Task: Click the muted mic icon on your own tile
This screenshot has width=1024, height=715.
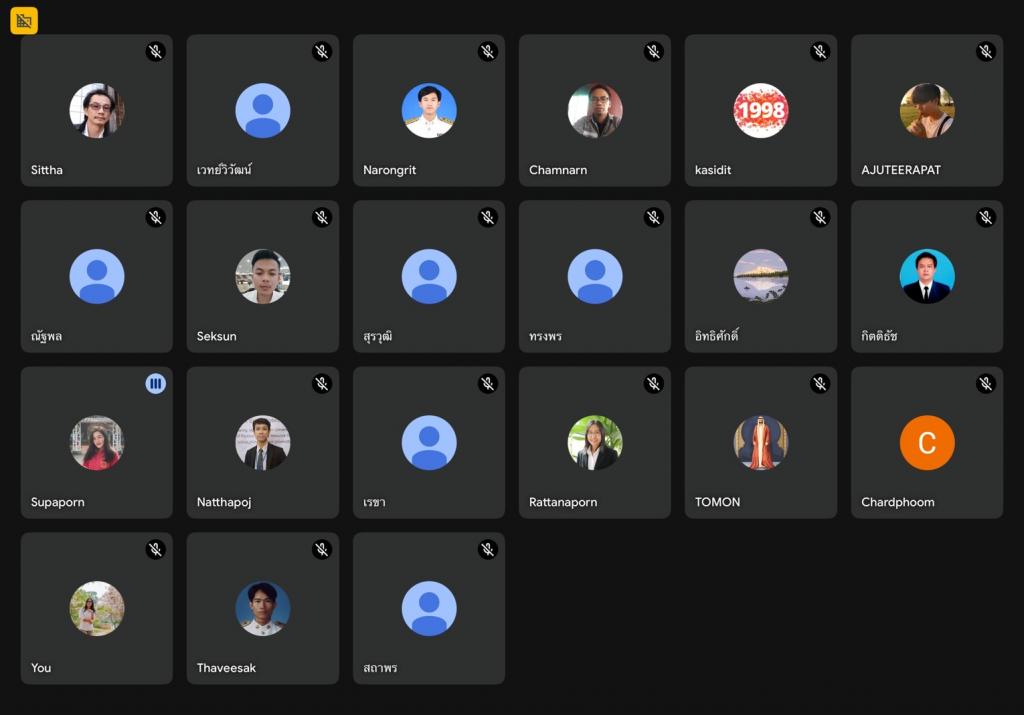Action: click(x=155, y=550)
